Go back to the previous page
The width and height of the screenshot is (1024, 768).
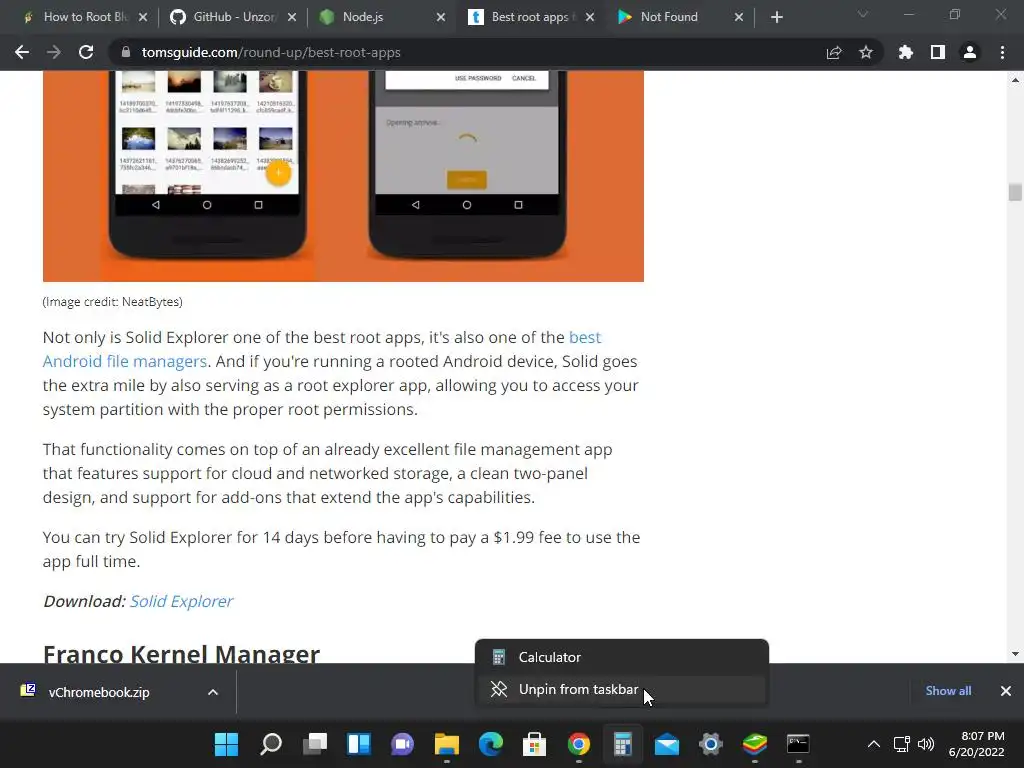pos(22,52)
